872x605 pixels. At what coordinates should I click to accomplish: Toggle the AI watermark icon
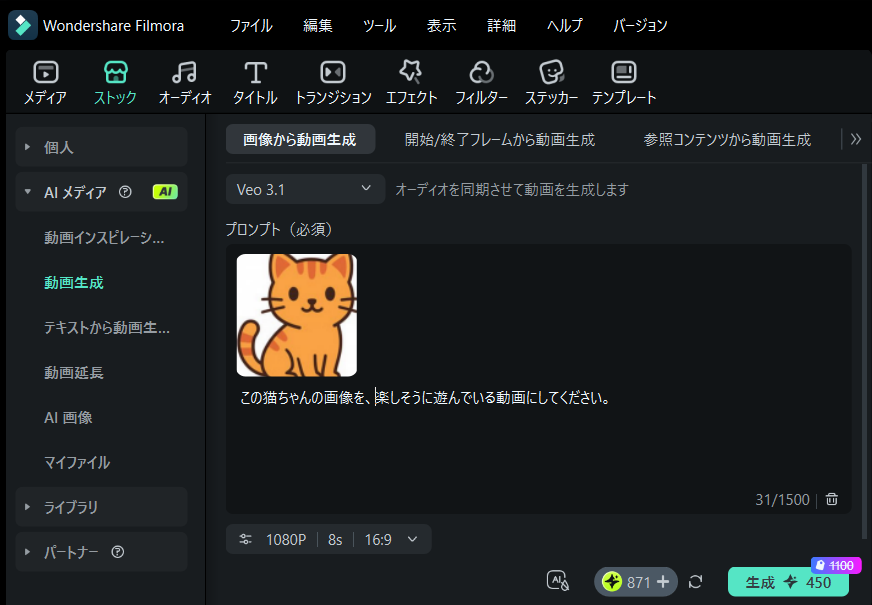pyautogui.click(x=558, y=581)
